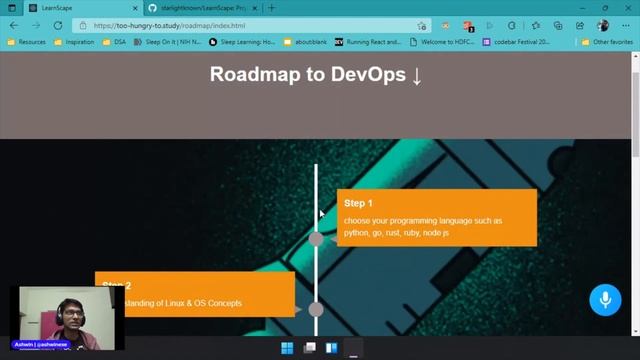Open the Widgets taskbar icon
Image resolution: width=640 pixels, height=360 pixels.
[x=331, y=348]
